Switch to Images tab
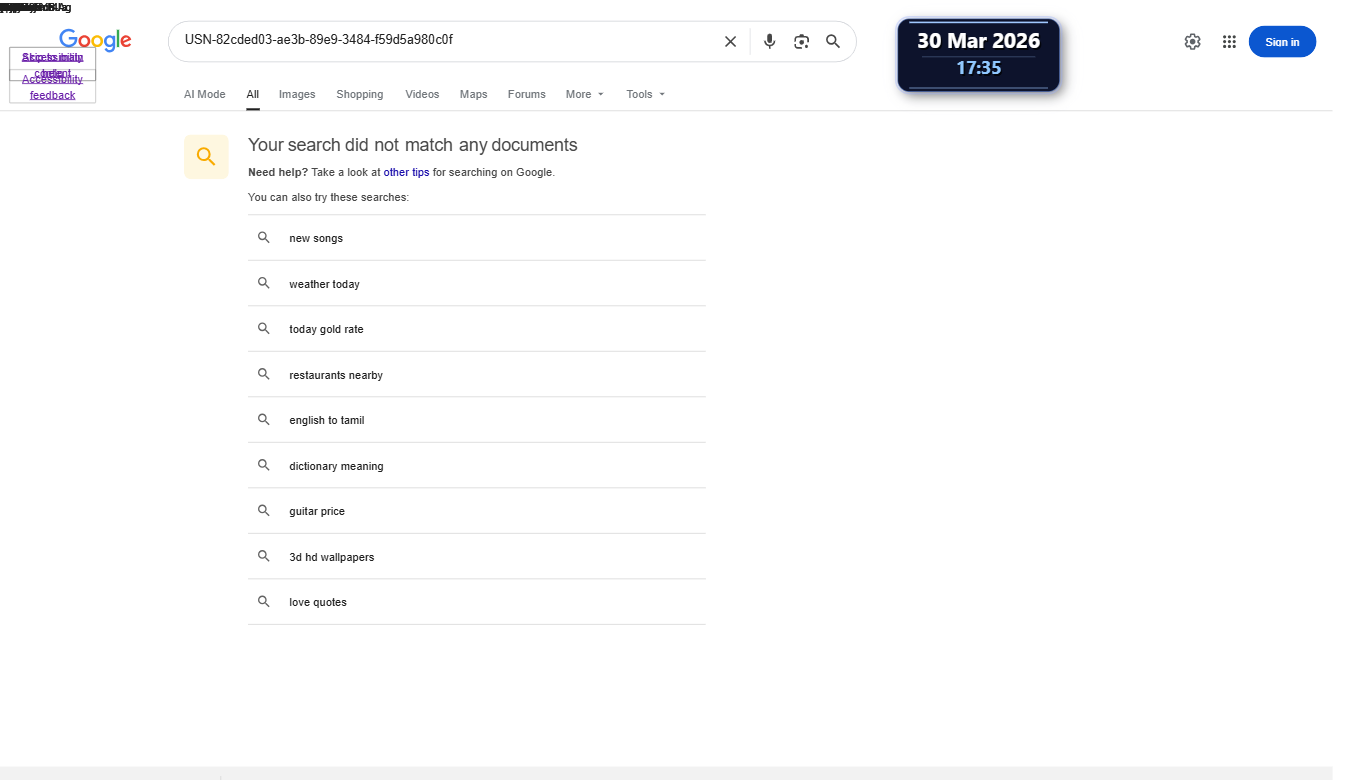This screenshot has height=780, width=1348. click(297, 94)
